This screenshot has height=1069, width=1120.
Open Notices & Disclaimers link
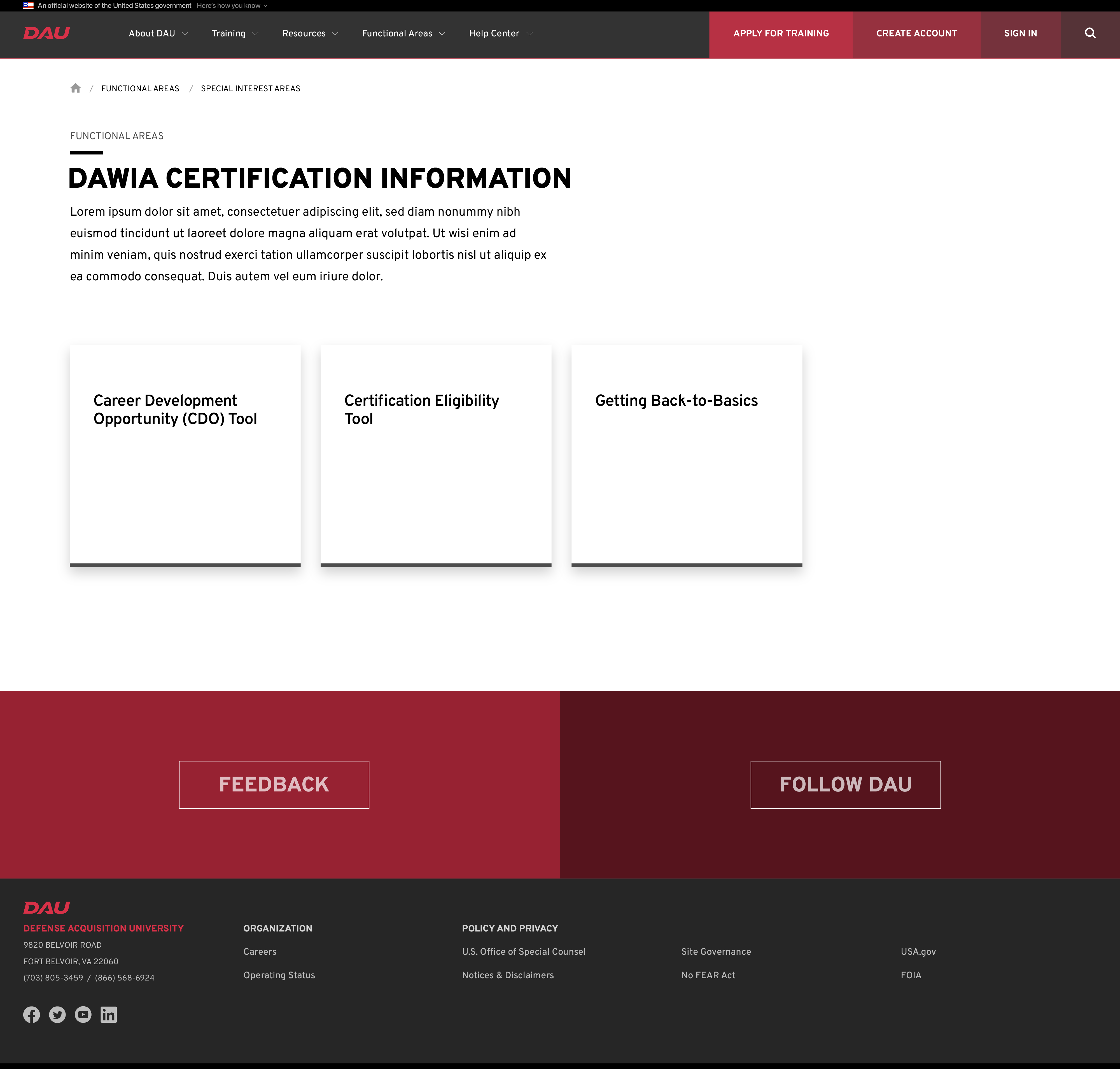click(x=508, y=975)
